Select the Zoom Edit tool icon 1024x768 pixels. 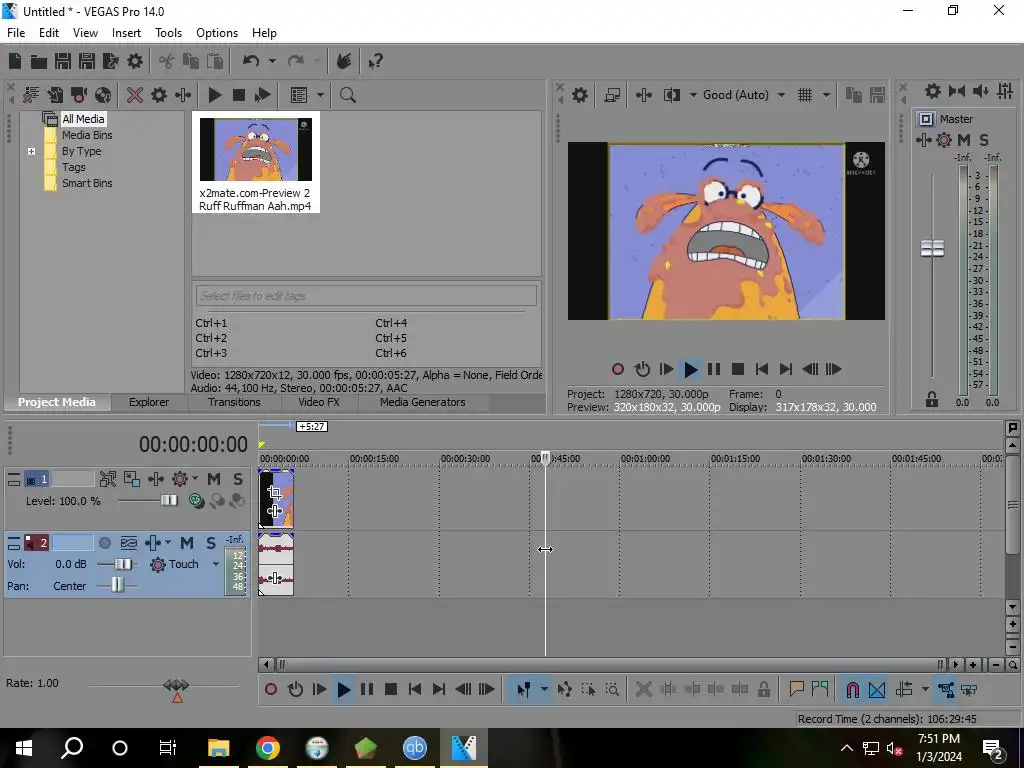click(x=612, y=689)
